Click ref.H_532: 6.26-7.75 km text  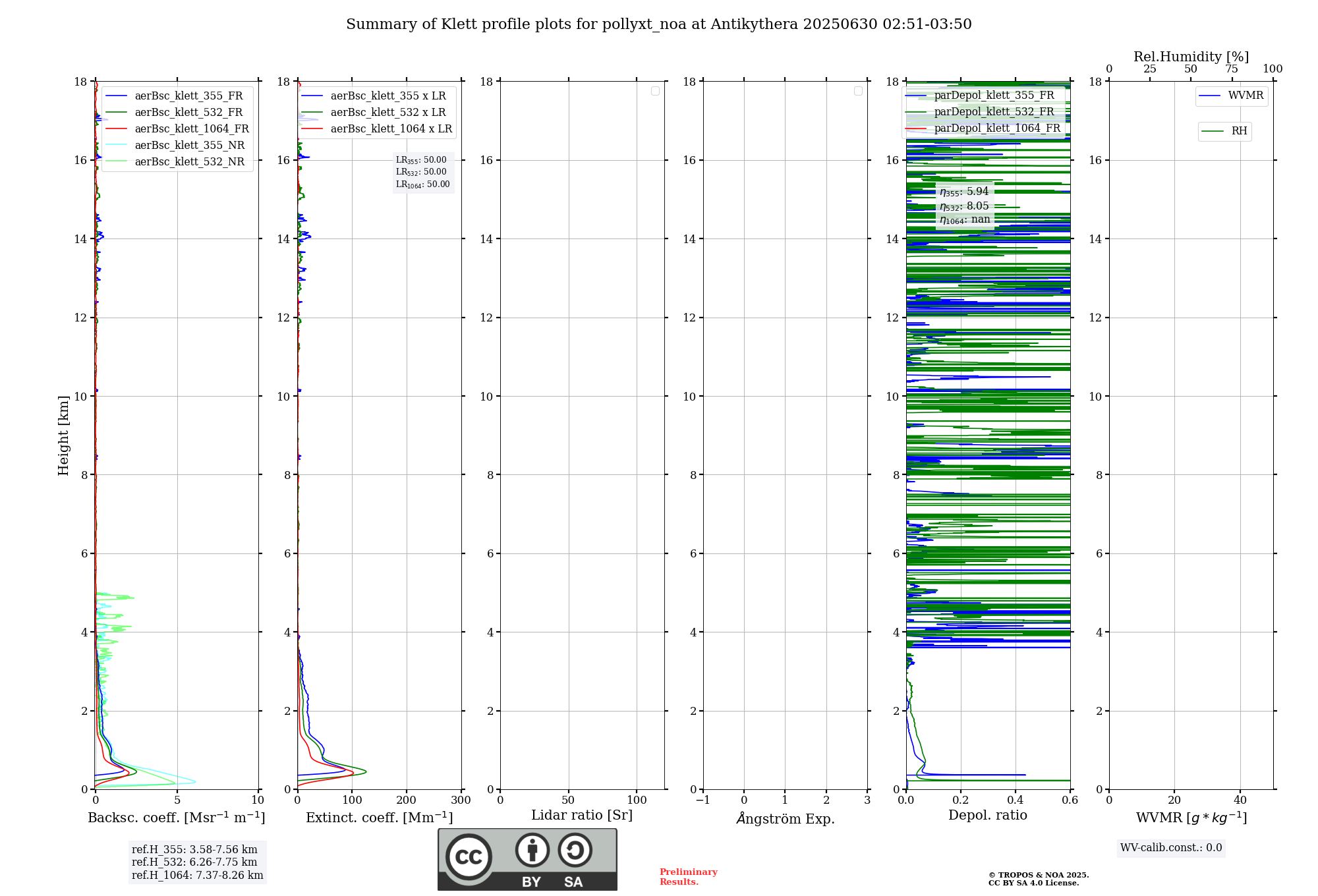[x=194, y=862]
